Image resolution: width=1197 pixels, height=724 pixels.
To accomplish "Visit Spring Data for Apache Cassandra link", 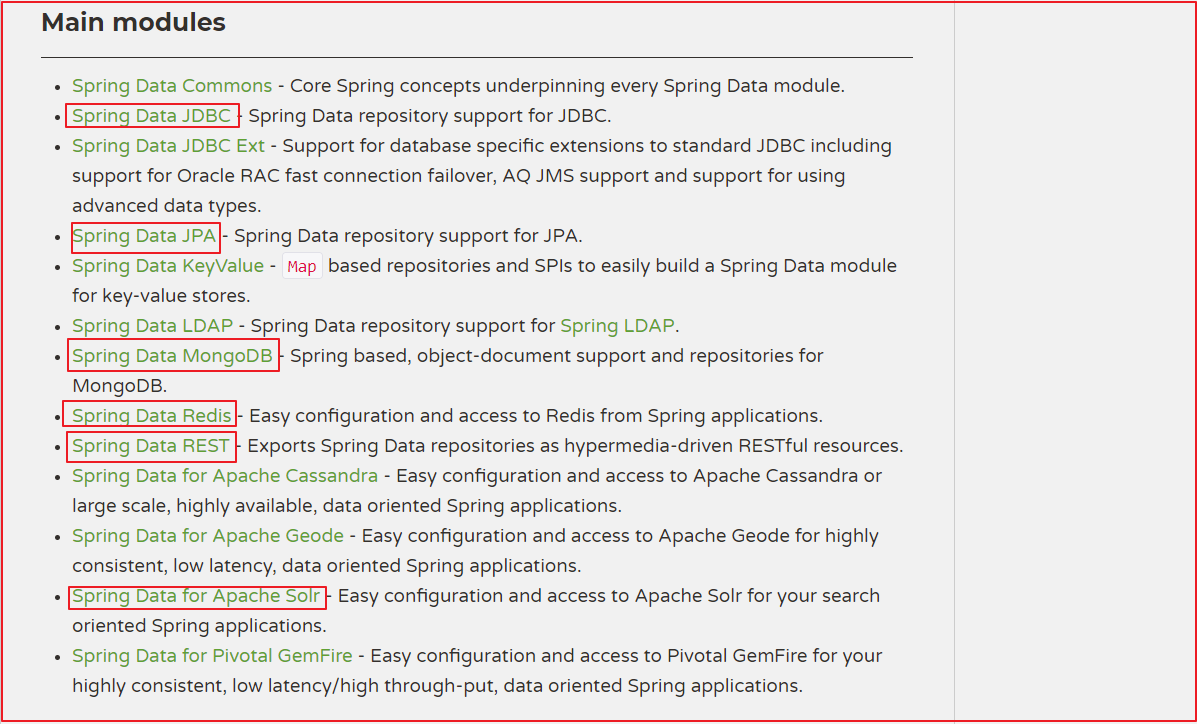I will [x=225, y=476].
